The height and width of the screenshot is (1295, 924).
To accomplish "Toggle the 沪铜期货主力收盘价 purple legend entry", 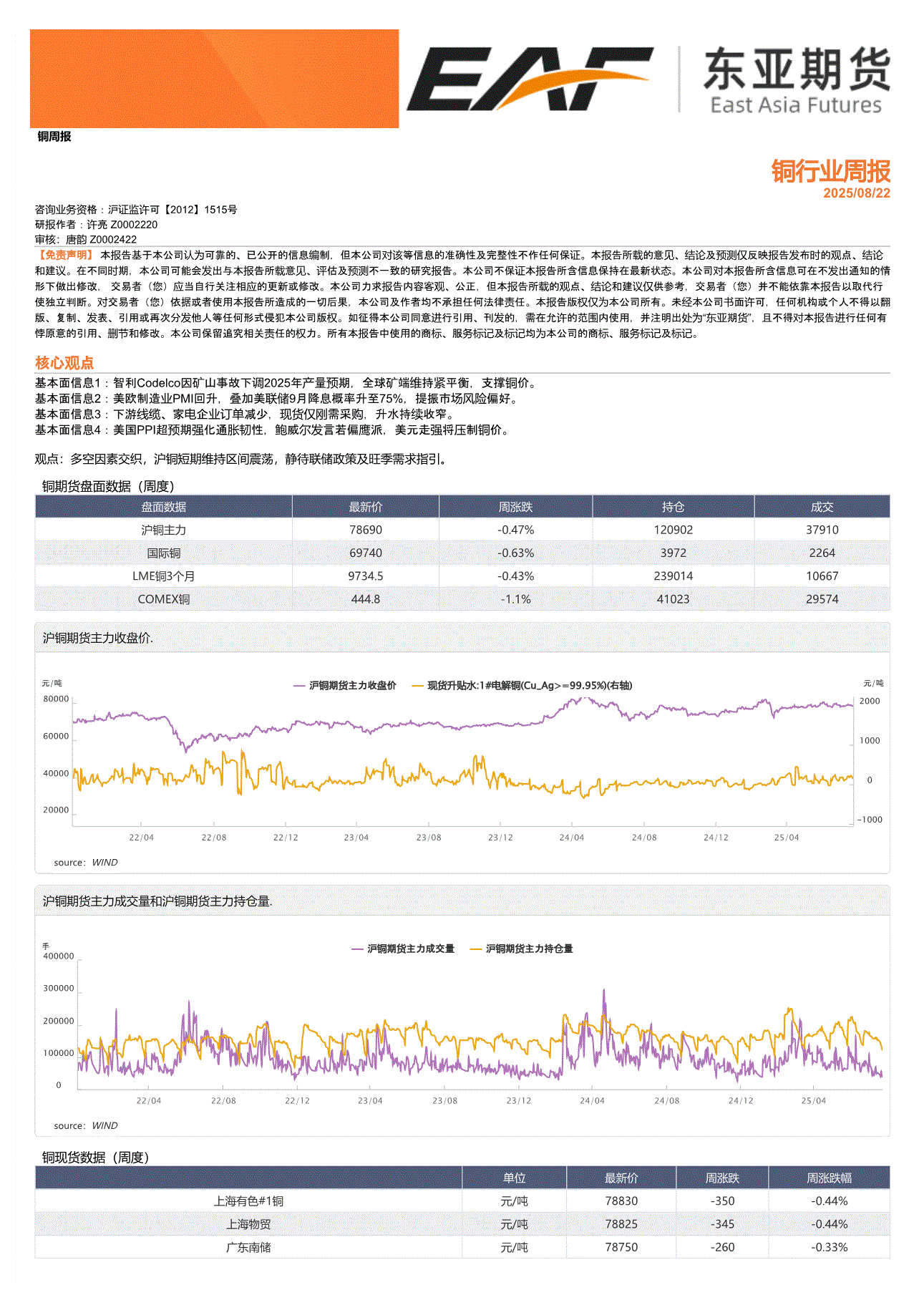I will [x=345, y=685].
